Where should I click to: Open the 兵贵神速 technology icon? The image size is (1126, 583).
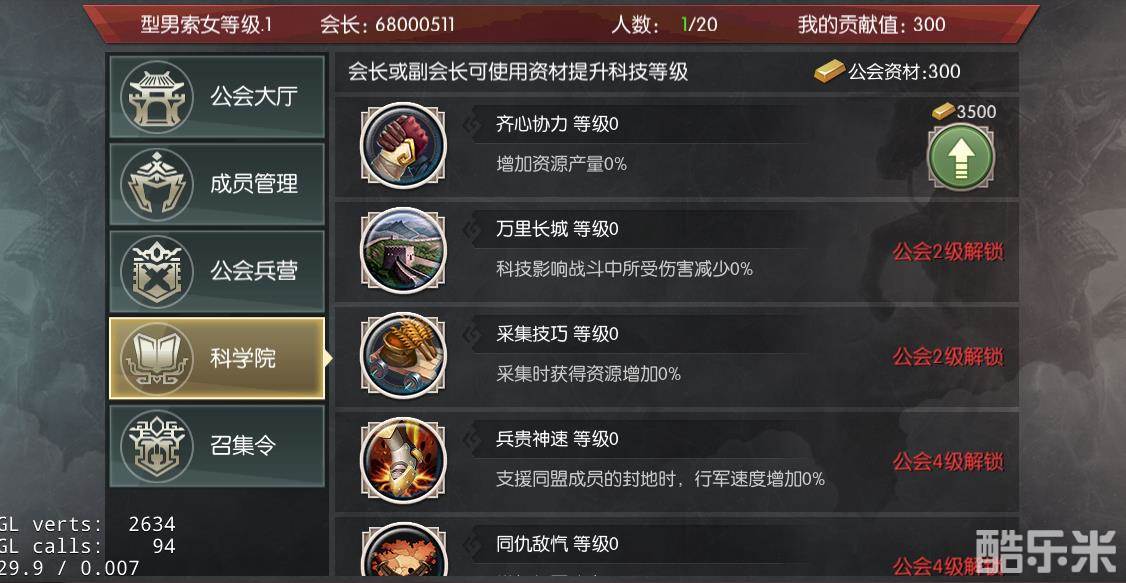(403, 460)
